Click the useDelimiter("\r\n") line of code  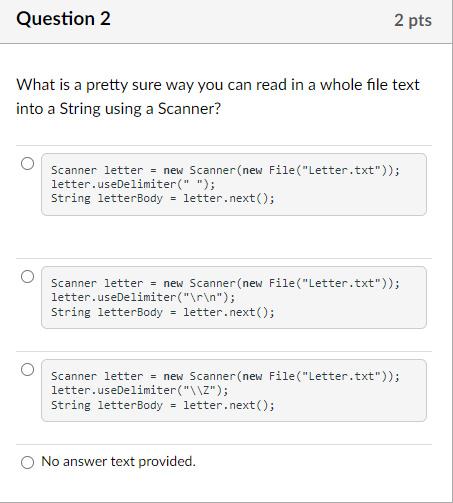click(x=143, y=297)
